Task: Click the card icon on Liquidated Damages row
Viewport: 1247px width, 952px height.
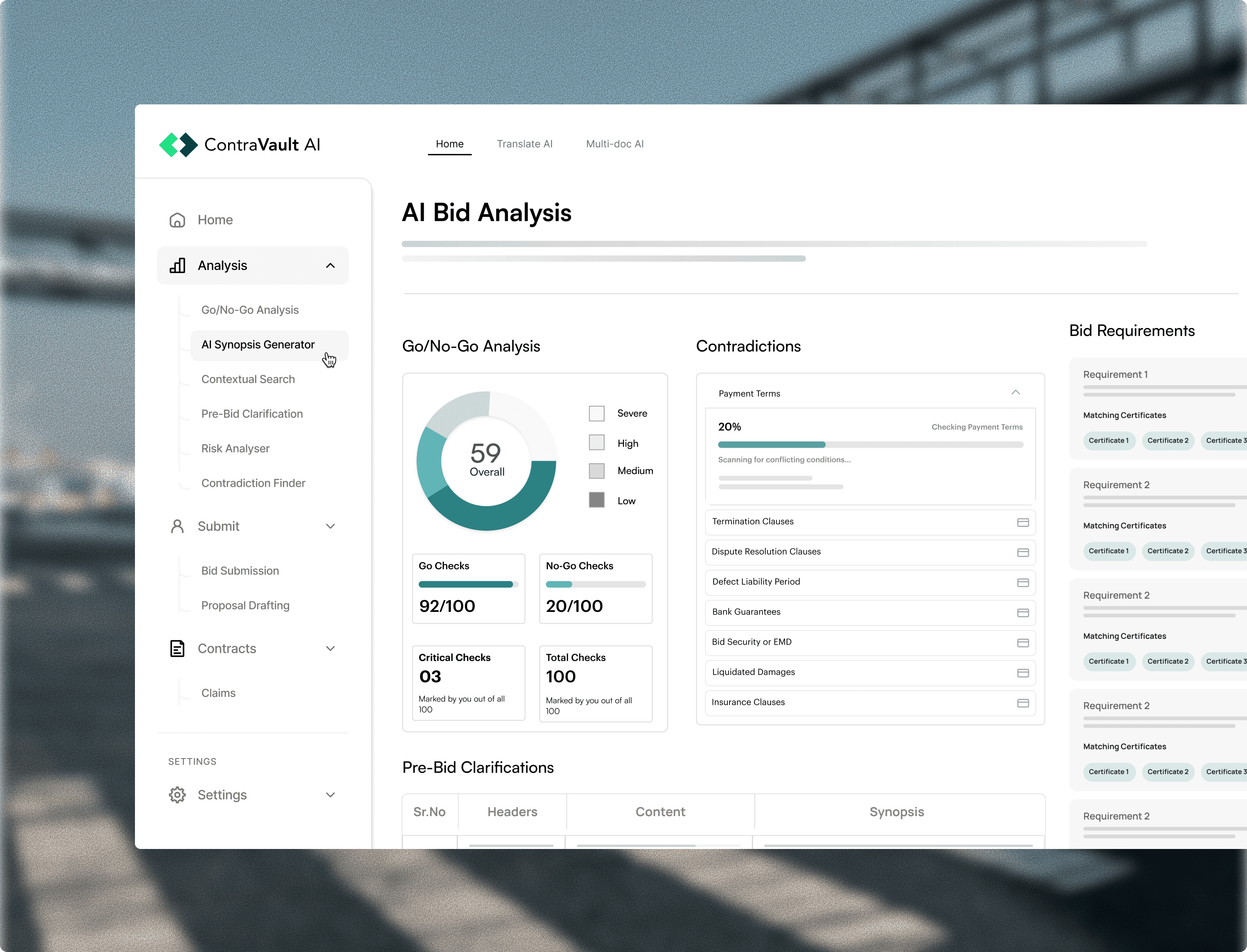Action: click(x=1023, y=673)
